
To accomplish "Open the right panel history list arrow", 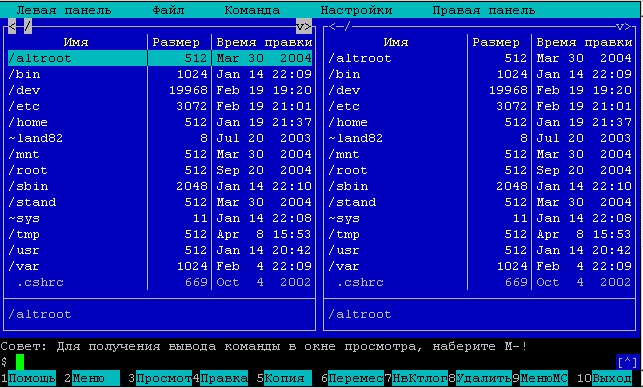I will point(623,27).
